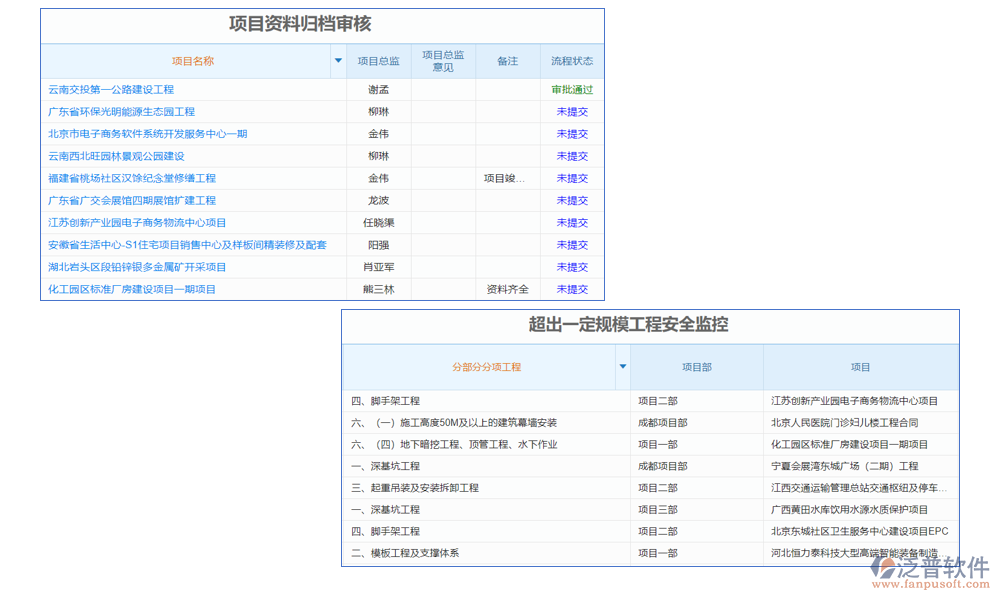Open the 审批通过 status for 云南交投第一公路建设工程
The image size is (1000, 600).
click(571, 89)
